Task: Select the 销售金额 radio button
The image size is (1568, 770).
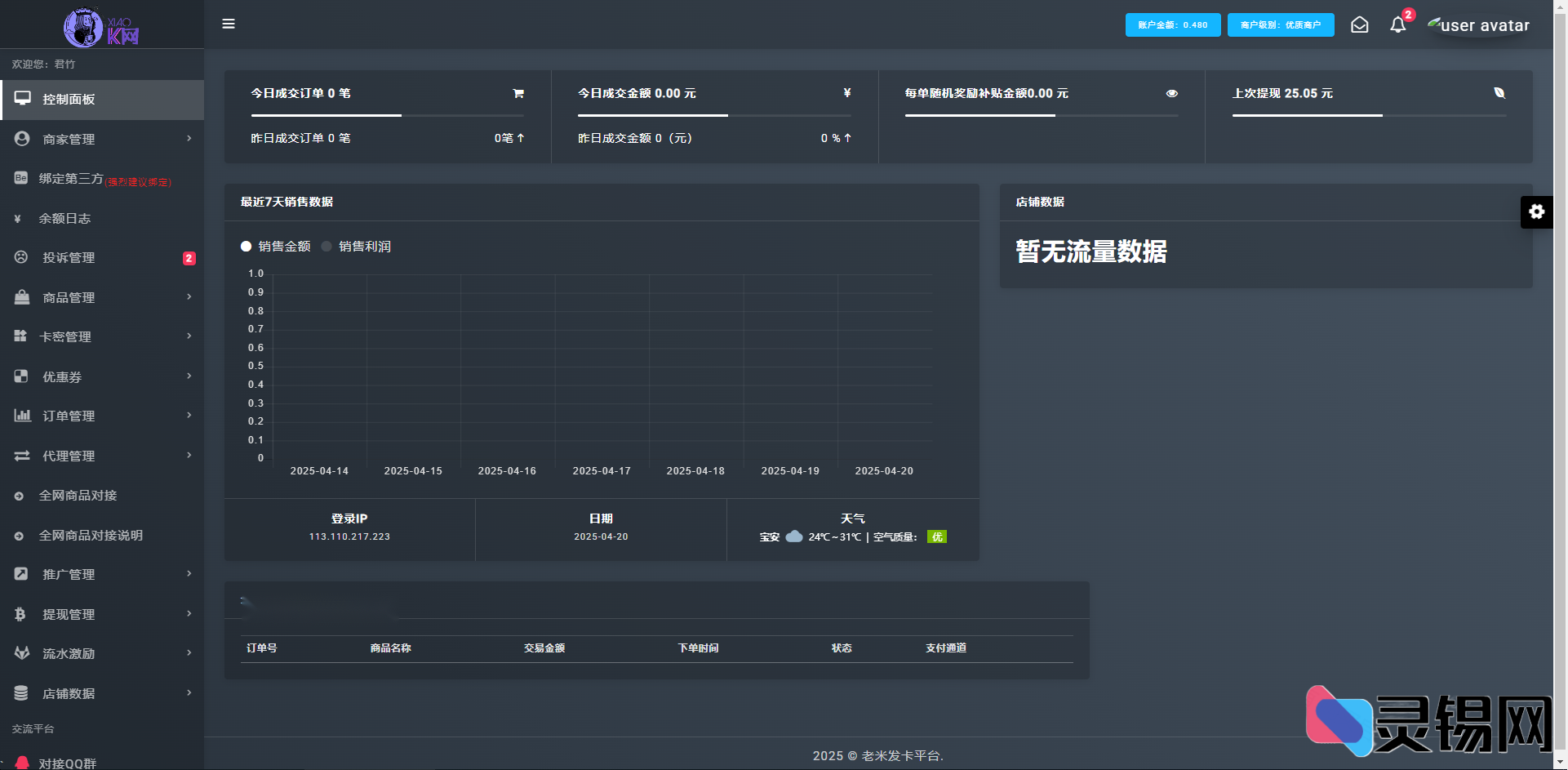Action: point(246,246)
